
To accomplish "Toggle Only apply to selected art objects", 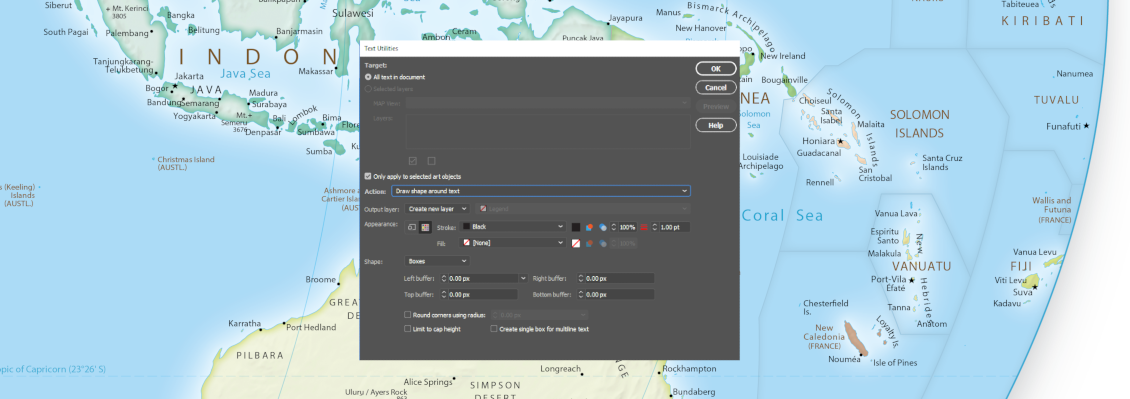I will tap(368, 176).
